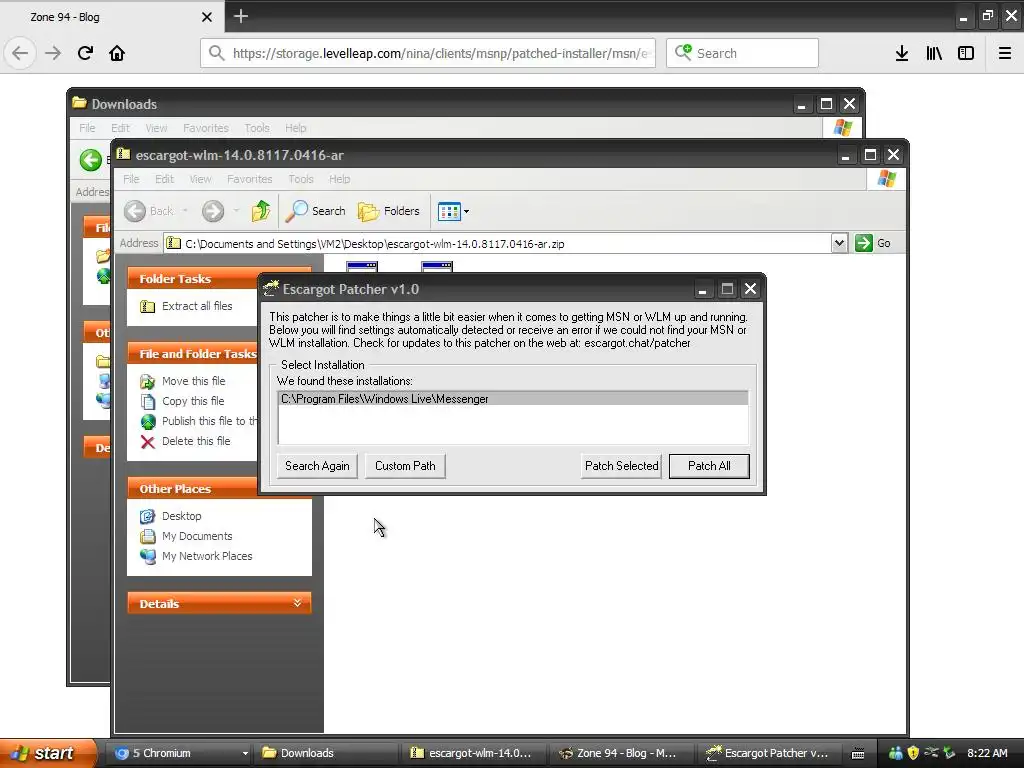Switch to escargot-wlm taskbar button
1024x768 pixels.
tap(473, 753)
